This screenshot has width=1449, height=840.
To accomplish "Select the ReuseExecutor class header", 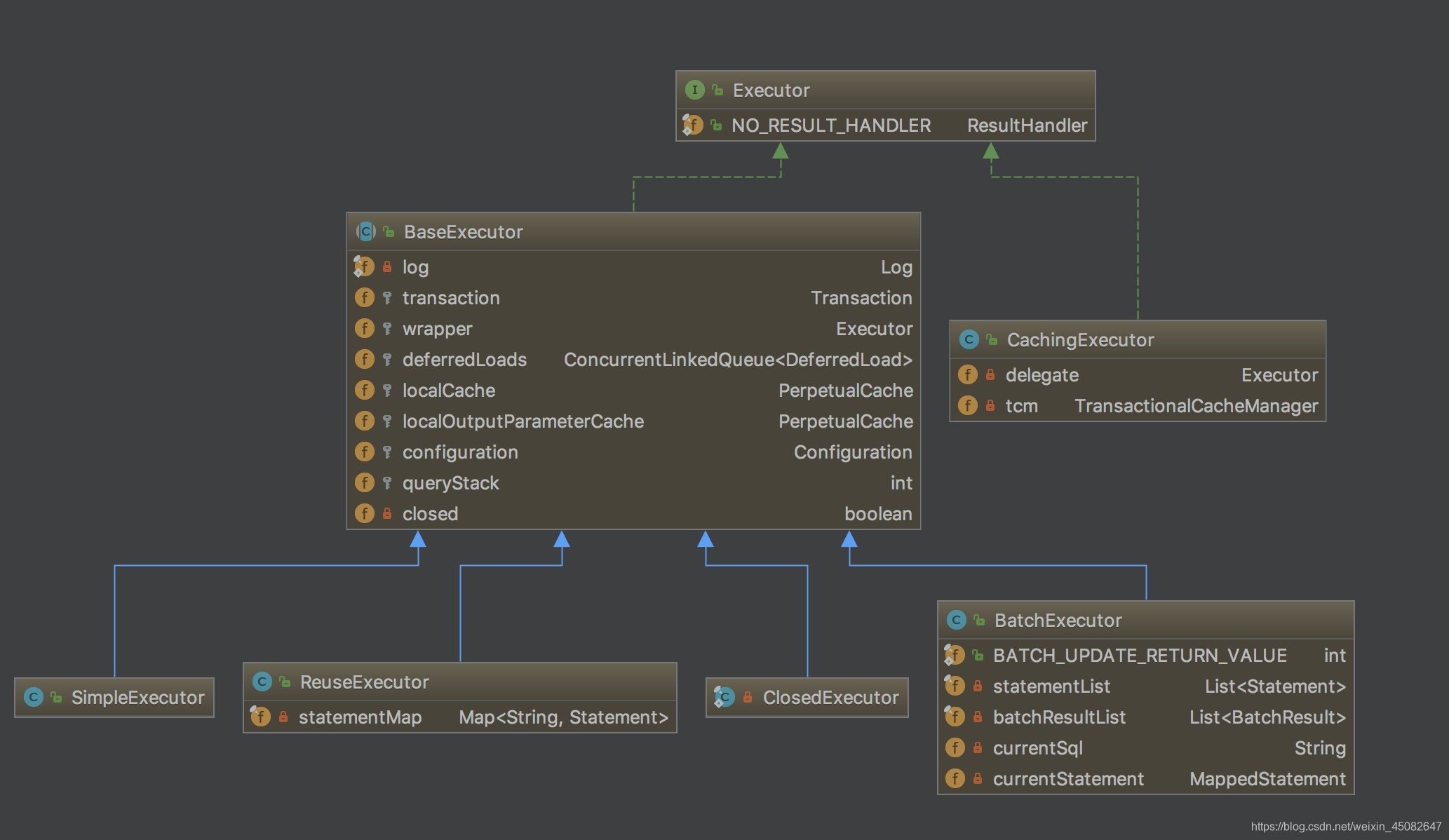I will pos(364,682).
